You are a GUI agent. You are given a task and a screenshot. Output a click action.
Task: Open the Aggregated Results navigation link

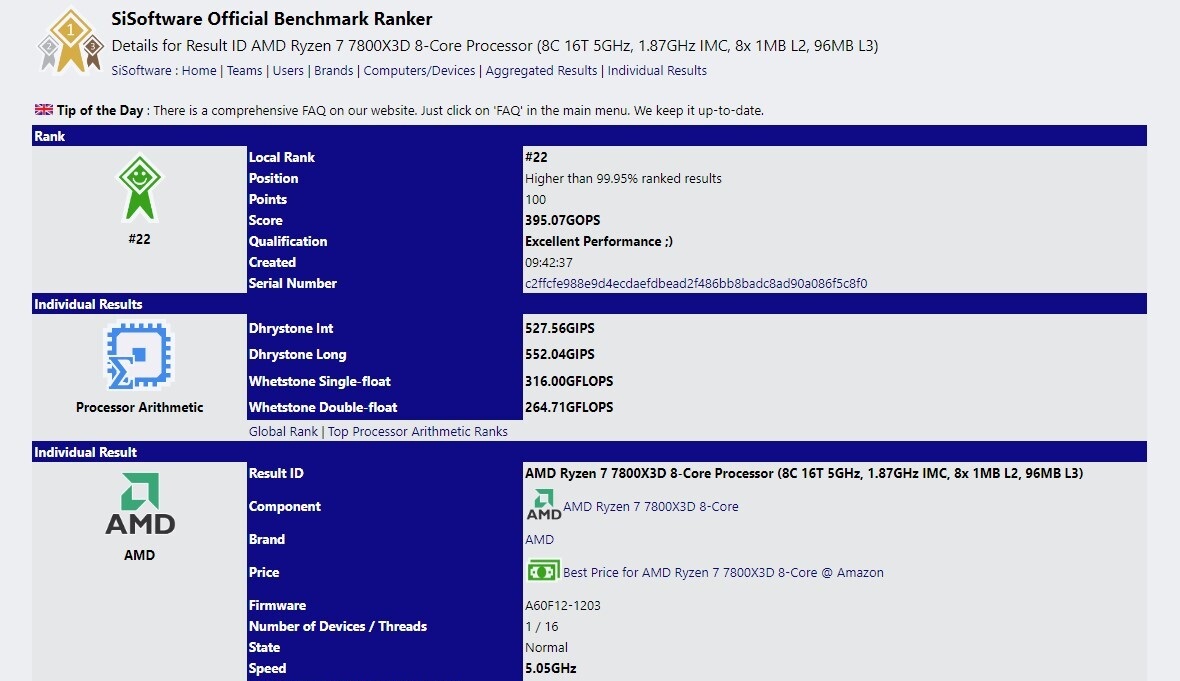[541, 71]
